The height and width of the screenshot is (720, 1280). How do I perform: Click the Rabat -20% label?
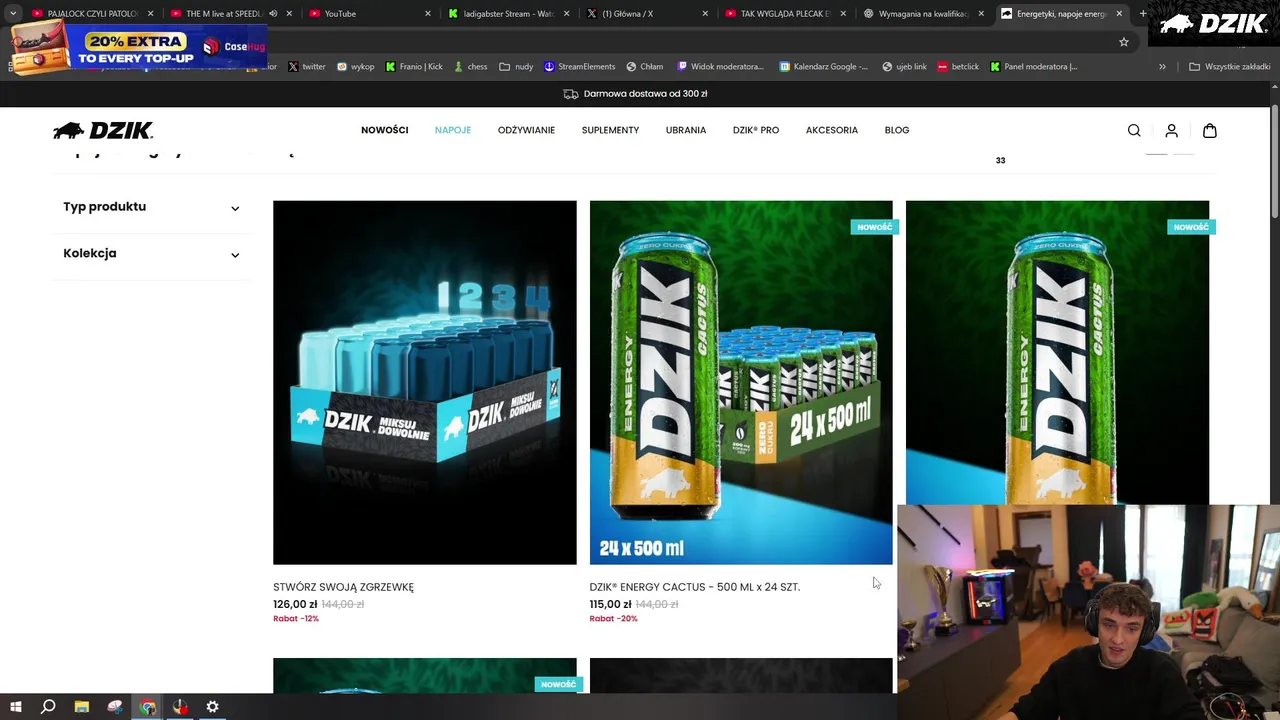pyautogui.click(x=613, y=618)
